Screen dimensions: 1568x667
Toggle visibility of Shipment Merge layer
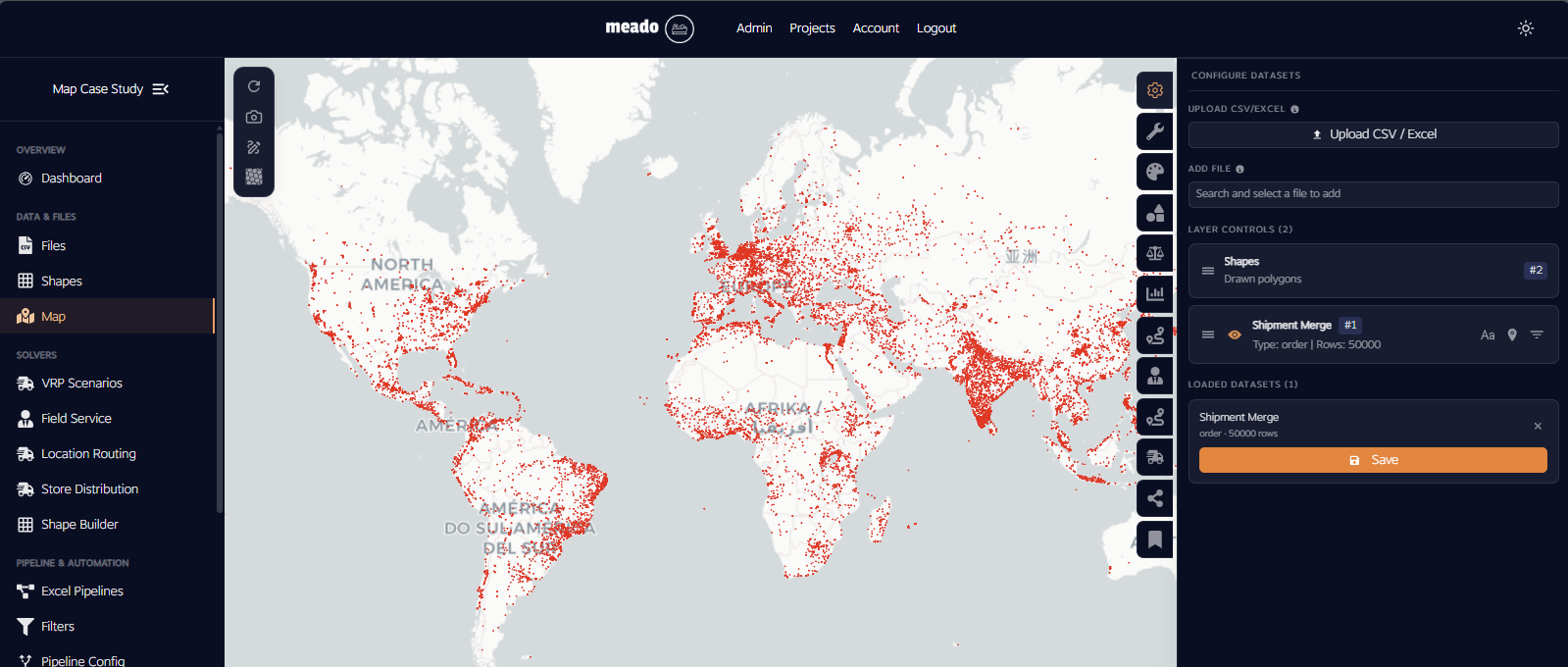click(1235, 334)
